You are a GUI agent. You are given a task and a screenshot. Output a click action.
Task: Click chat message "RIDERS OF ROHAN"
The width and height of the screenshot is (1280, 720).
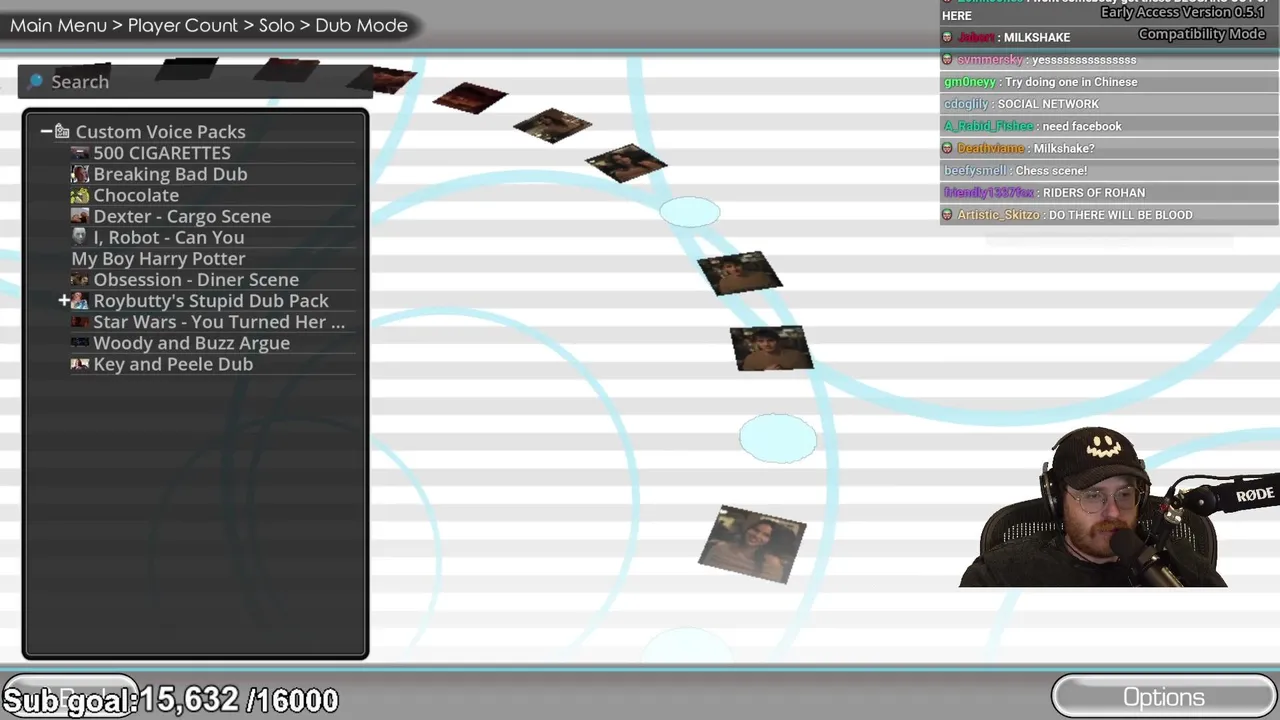[x=1094, y=193]
